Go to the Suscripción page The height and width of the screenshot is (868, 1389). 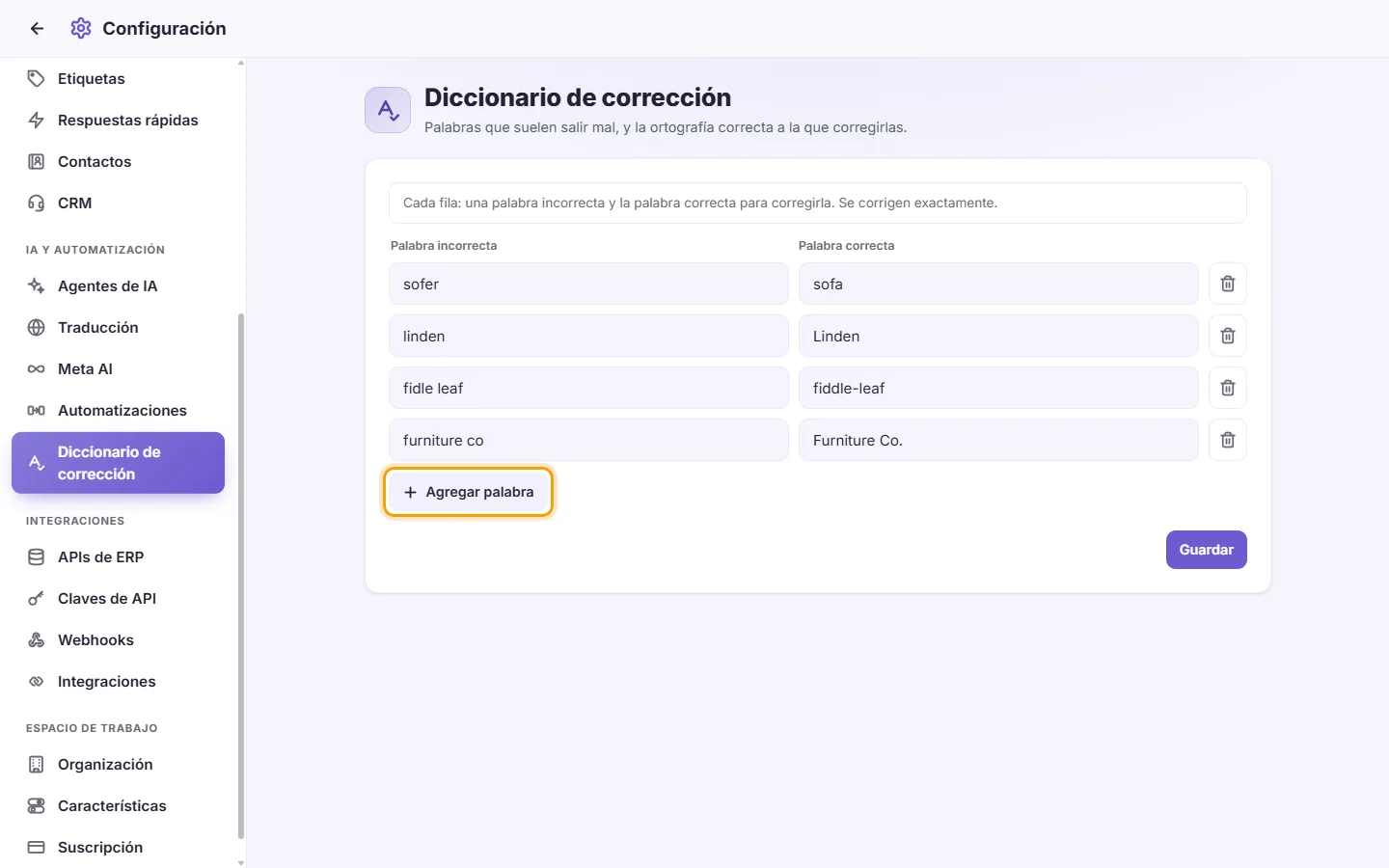[118, 848]
